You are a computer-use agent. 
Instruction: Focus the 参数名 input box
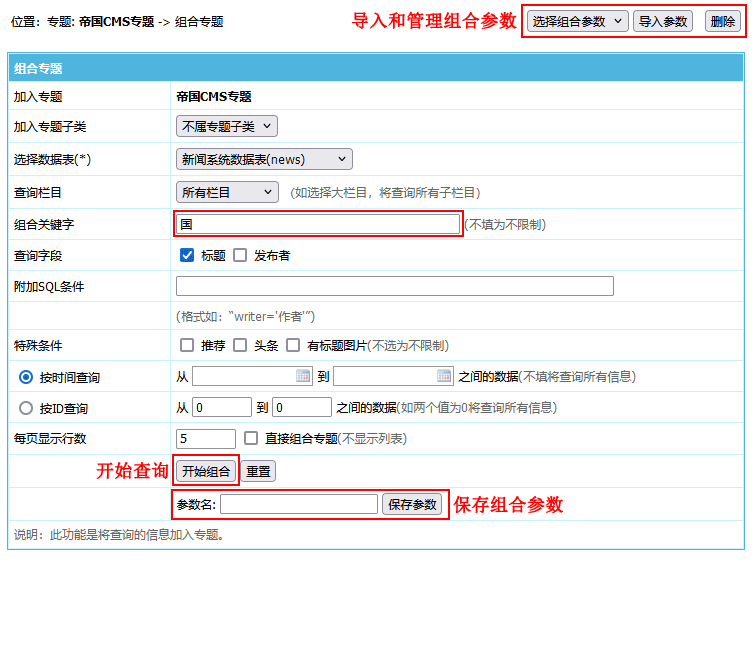pyautogui.click(x=299, y=504)
